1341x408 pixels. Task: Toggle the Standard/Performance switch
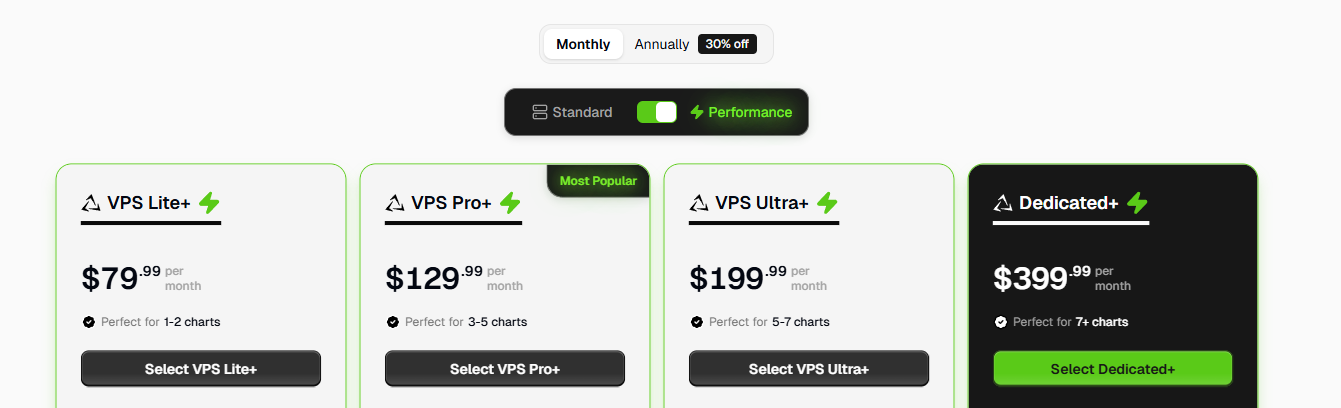[x=657, y=112]
